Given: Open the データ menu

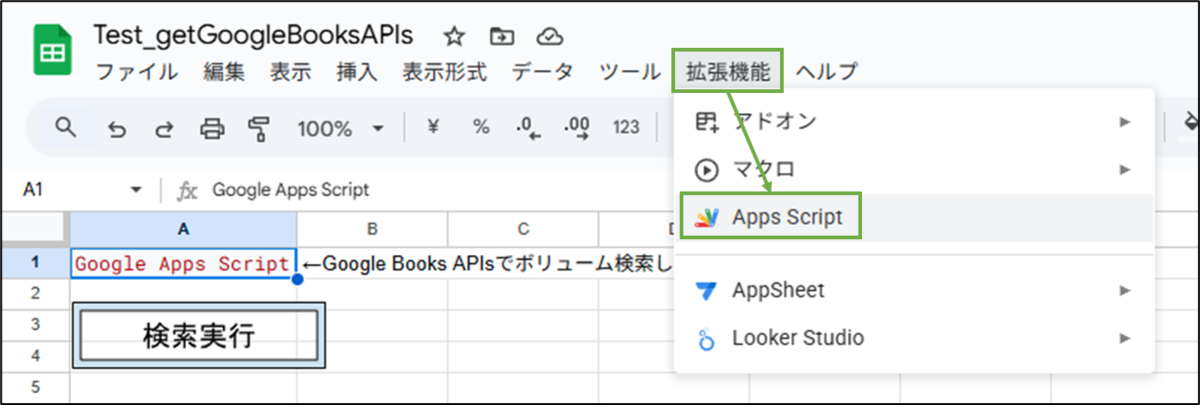Looking at the screenshot, I should 543,71.
